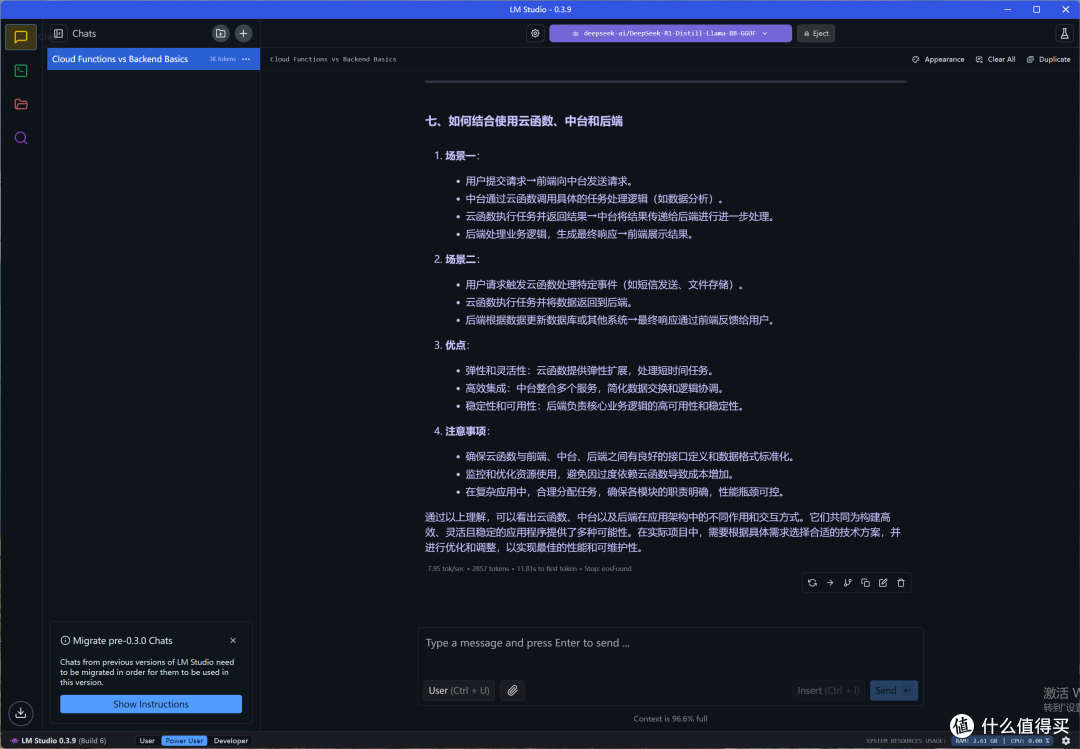Collapse the Chats sidebar panel icon

tap(59, 33)
